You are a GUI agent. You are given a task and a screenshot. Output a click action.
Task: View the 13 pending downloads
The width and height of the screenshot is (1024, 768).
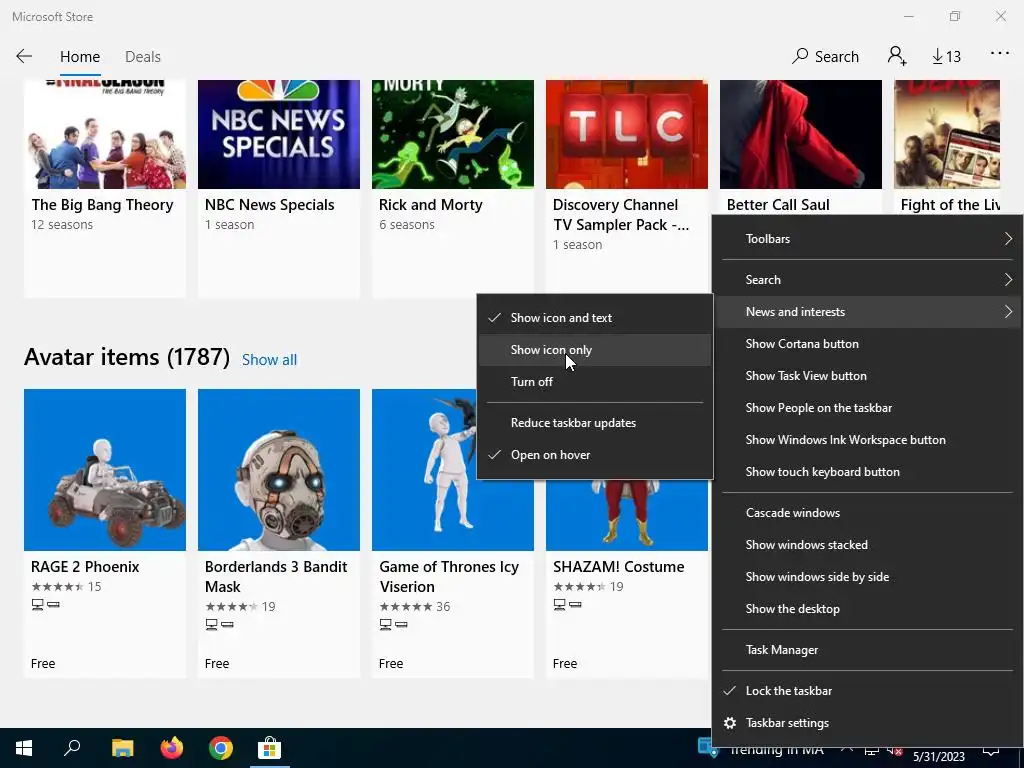click(946, 57)
